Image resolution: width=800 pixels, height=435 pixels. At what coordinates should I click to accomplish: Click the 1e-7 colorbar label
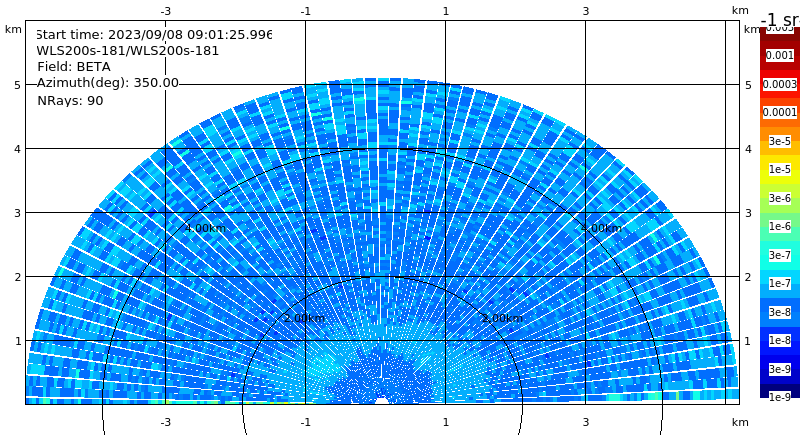[780, 283]
